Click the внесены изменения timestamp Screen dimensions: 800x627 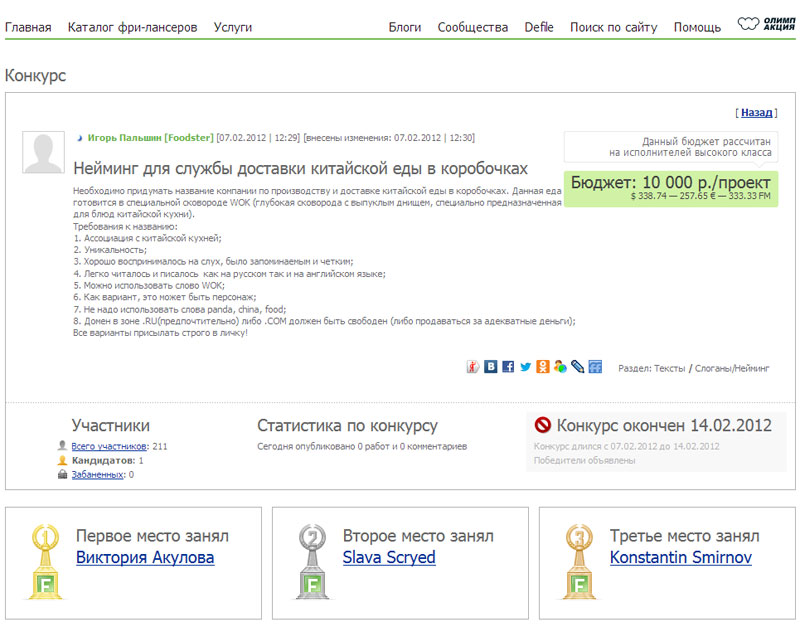(389, 138)
